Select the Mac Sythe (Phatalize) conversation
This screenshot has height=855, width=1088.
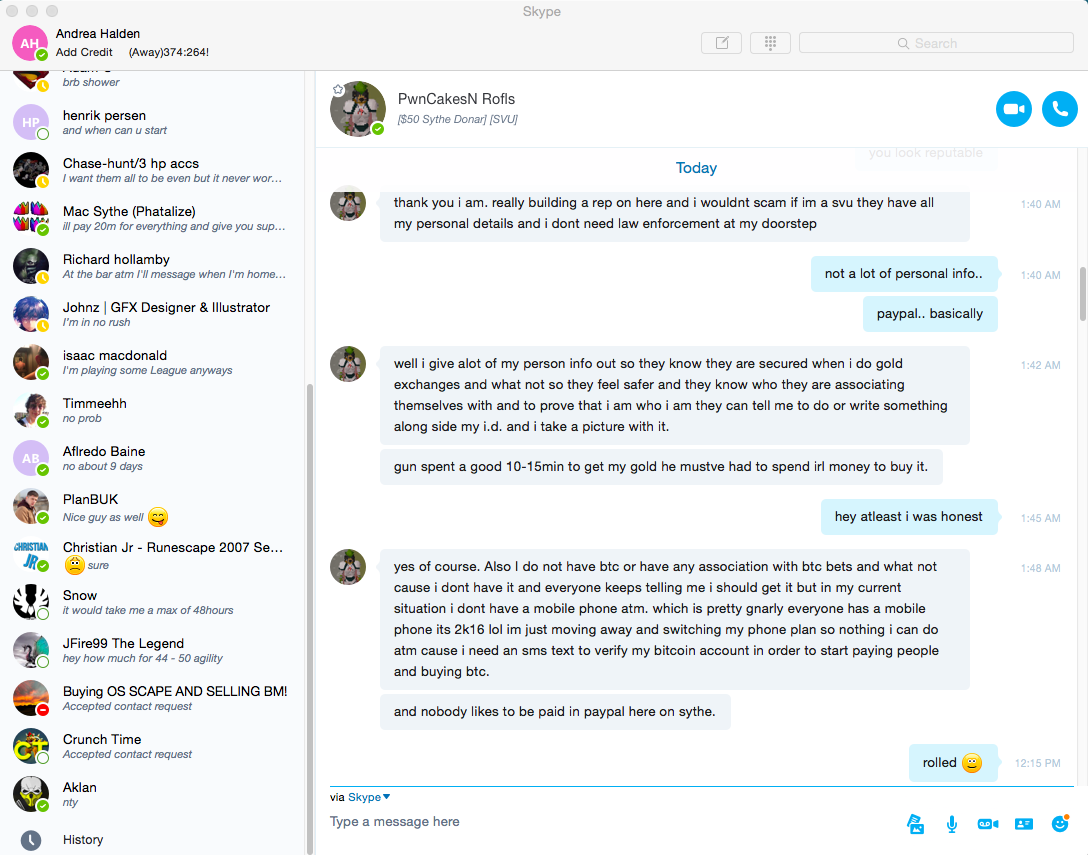tap(153, 218)
